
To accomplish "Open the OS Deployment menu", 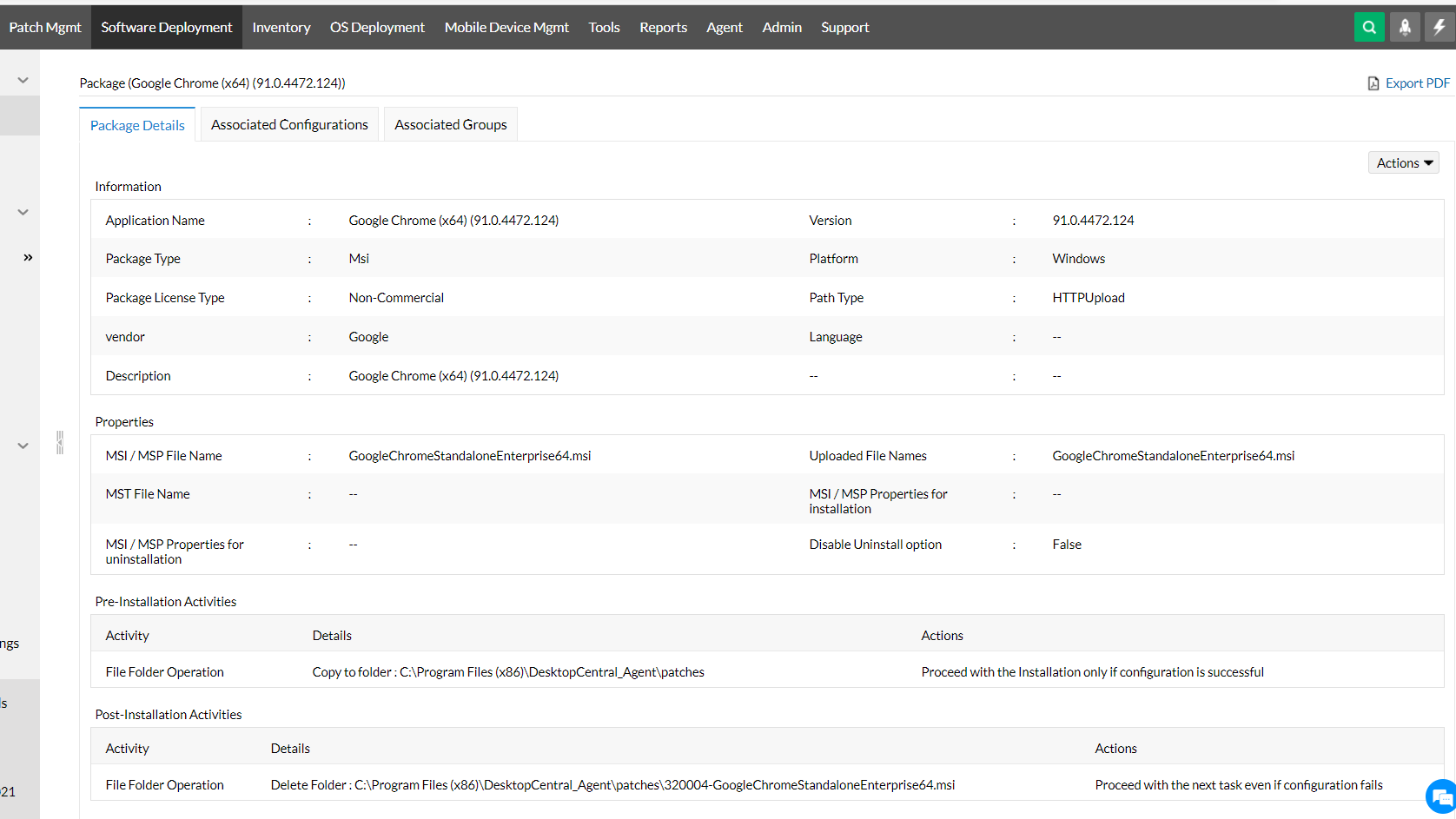I will 377,27.
